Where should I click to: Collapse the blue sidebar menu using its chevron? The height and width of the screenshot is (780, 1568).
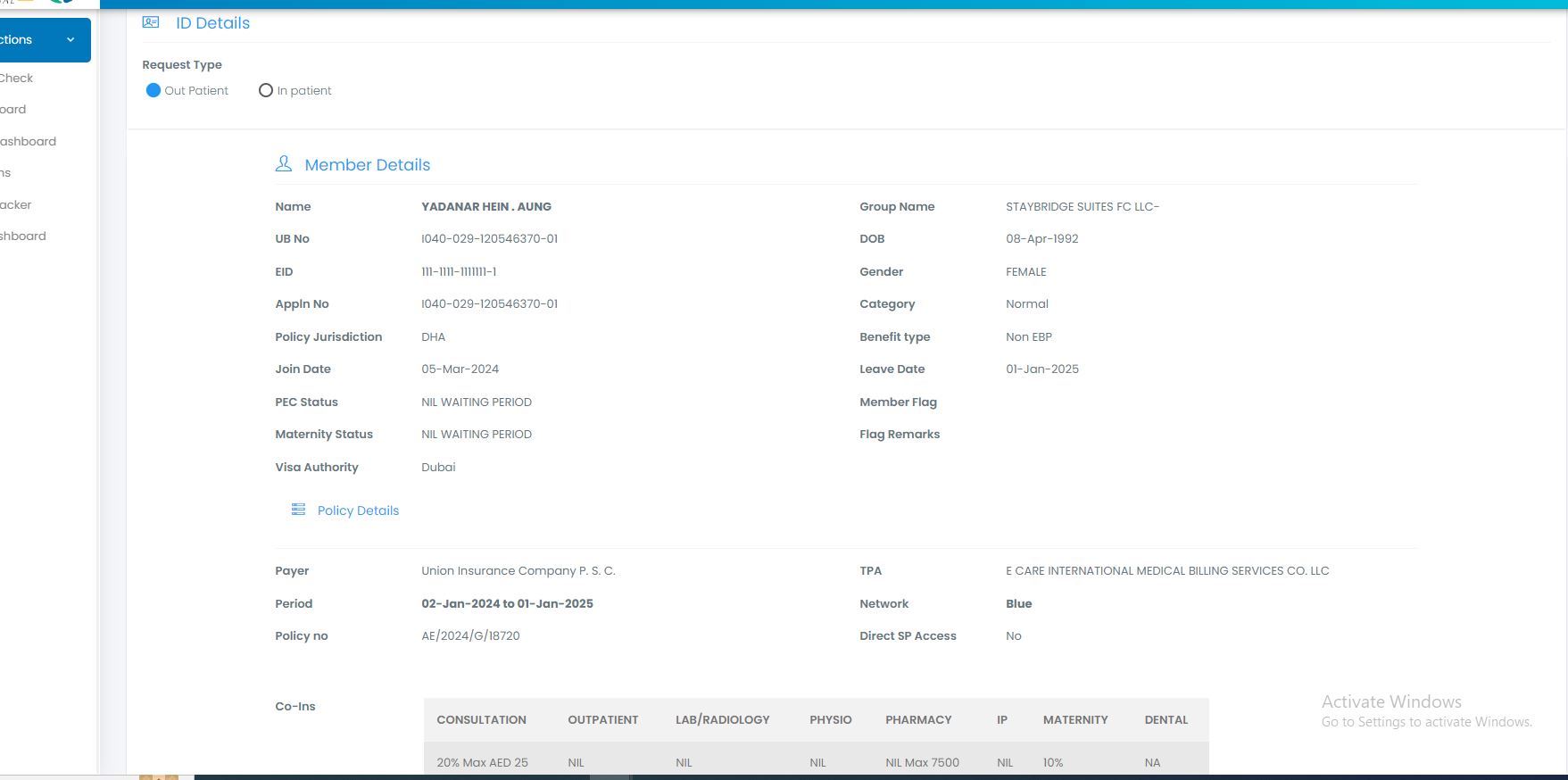click(x=71, y=40)
